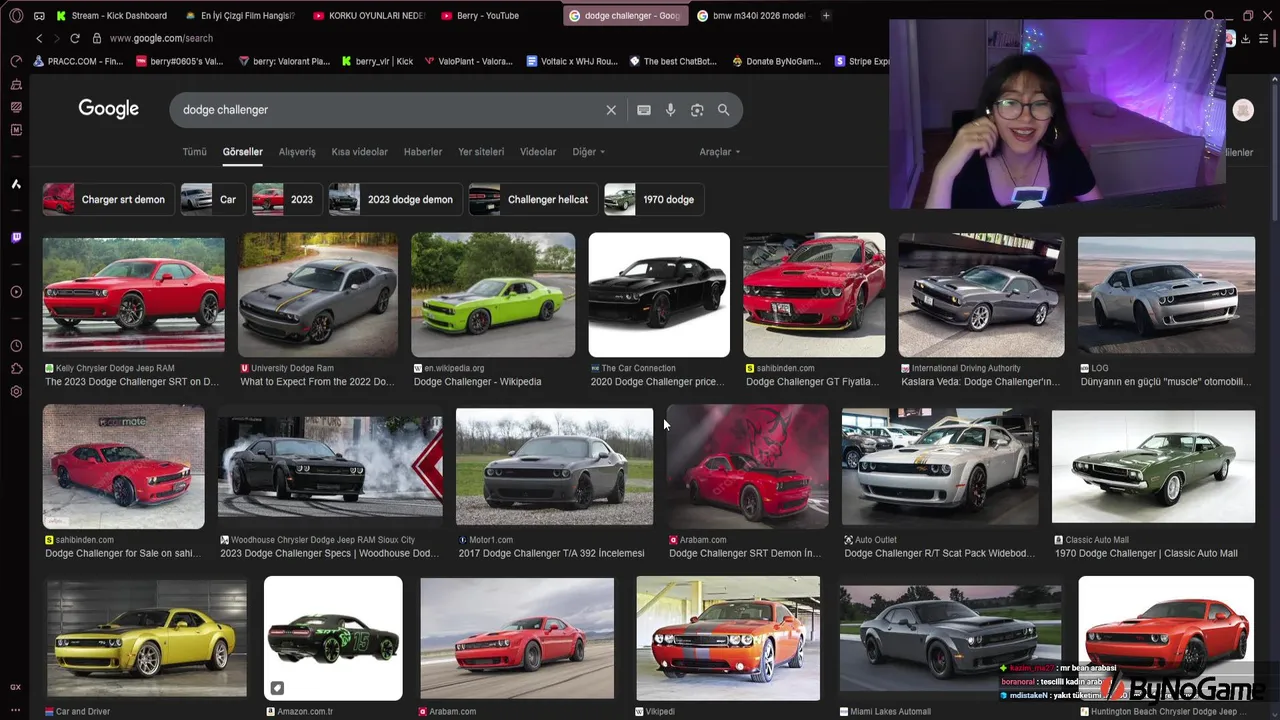Filter by the 2023 chip

point(287,199)
